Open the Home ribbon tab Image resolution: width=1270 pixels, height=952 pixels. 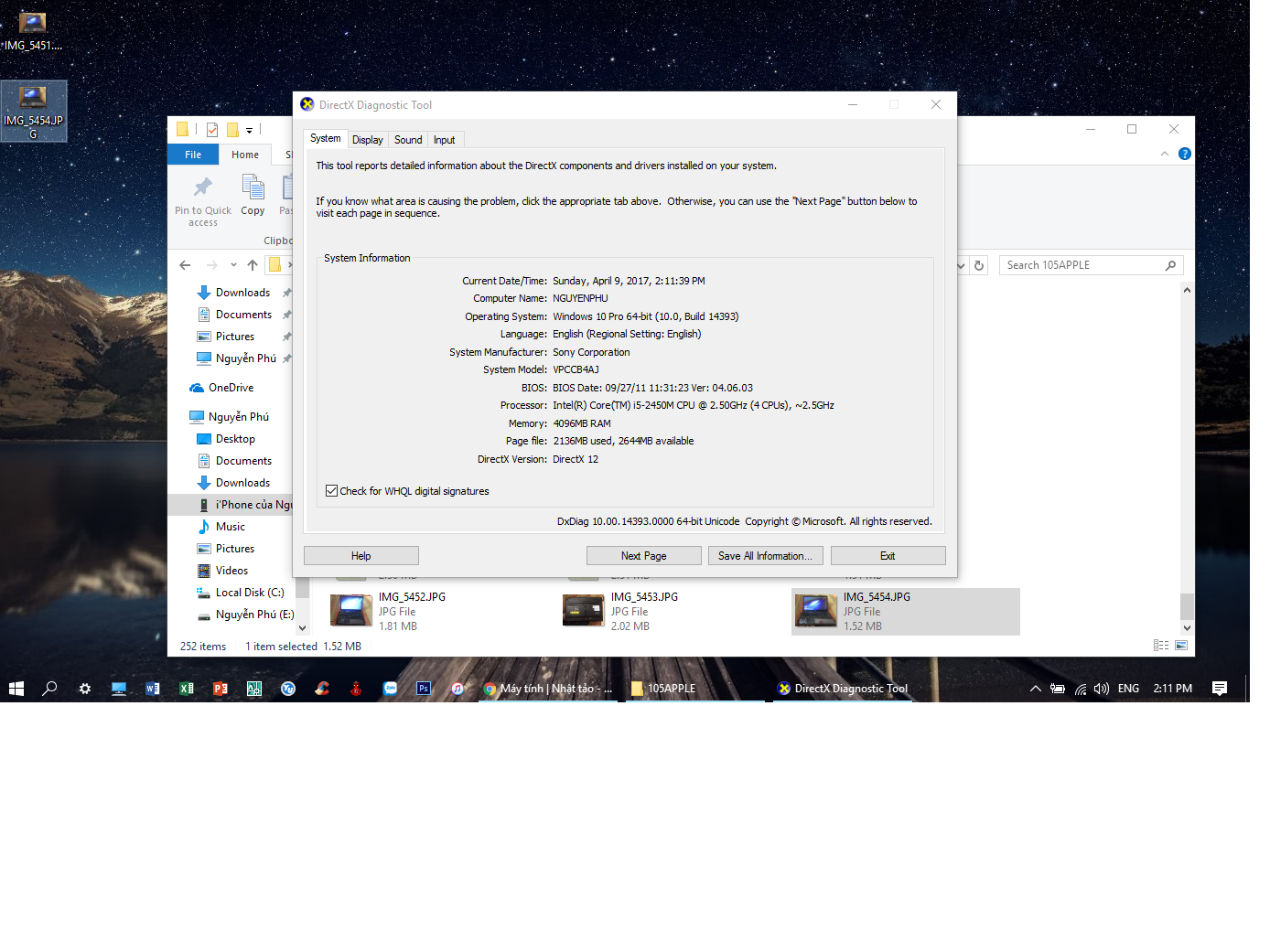point(245,155)
